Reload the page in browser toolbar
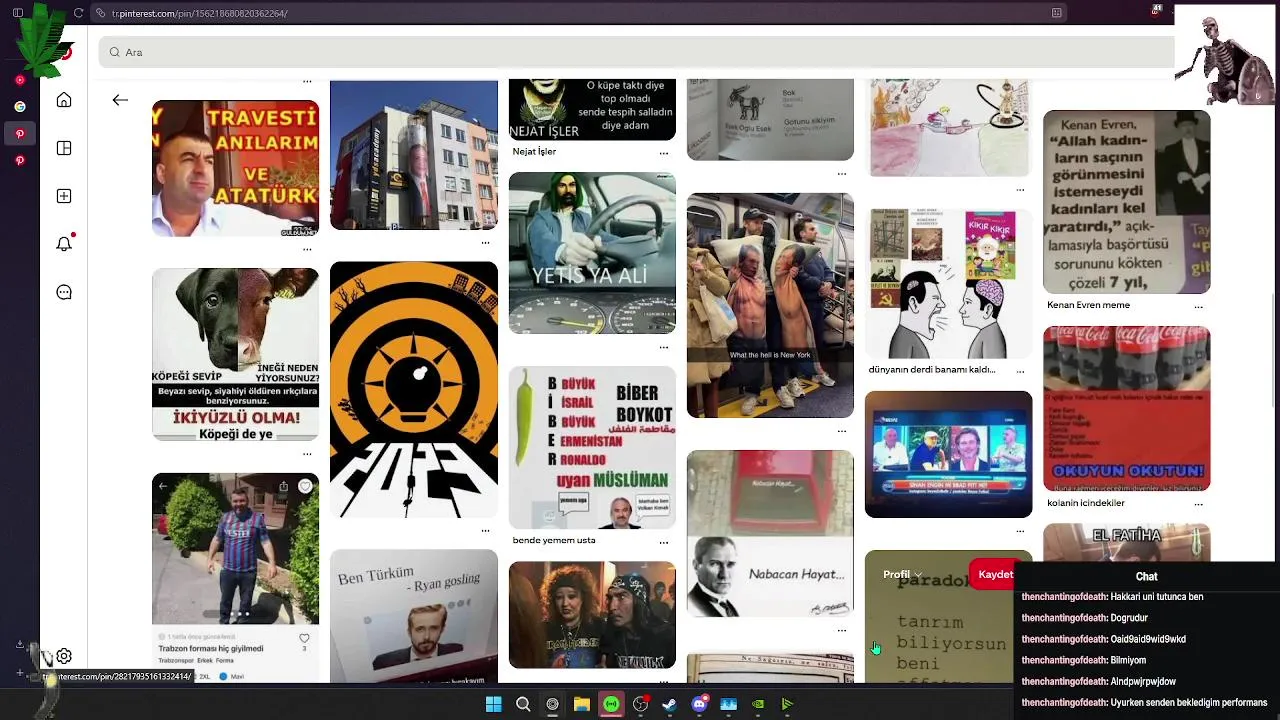The width and height of the screenshot is (1280, 720). 79,13
